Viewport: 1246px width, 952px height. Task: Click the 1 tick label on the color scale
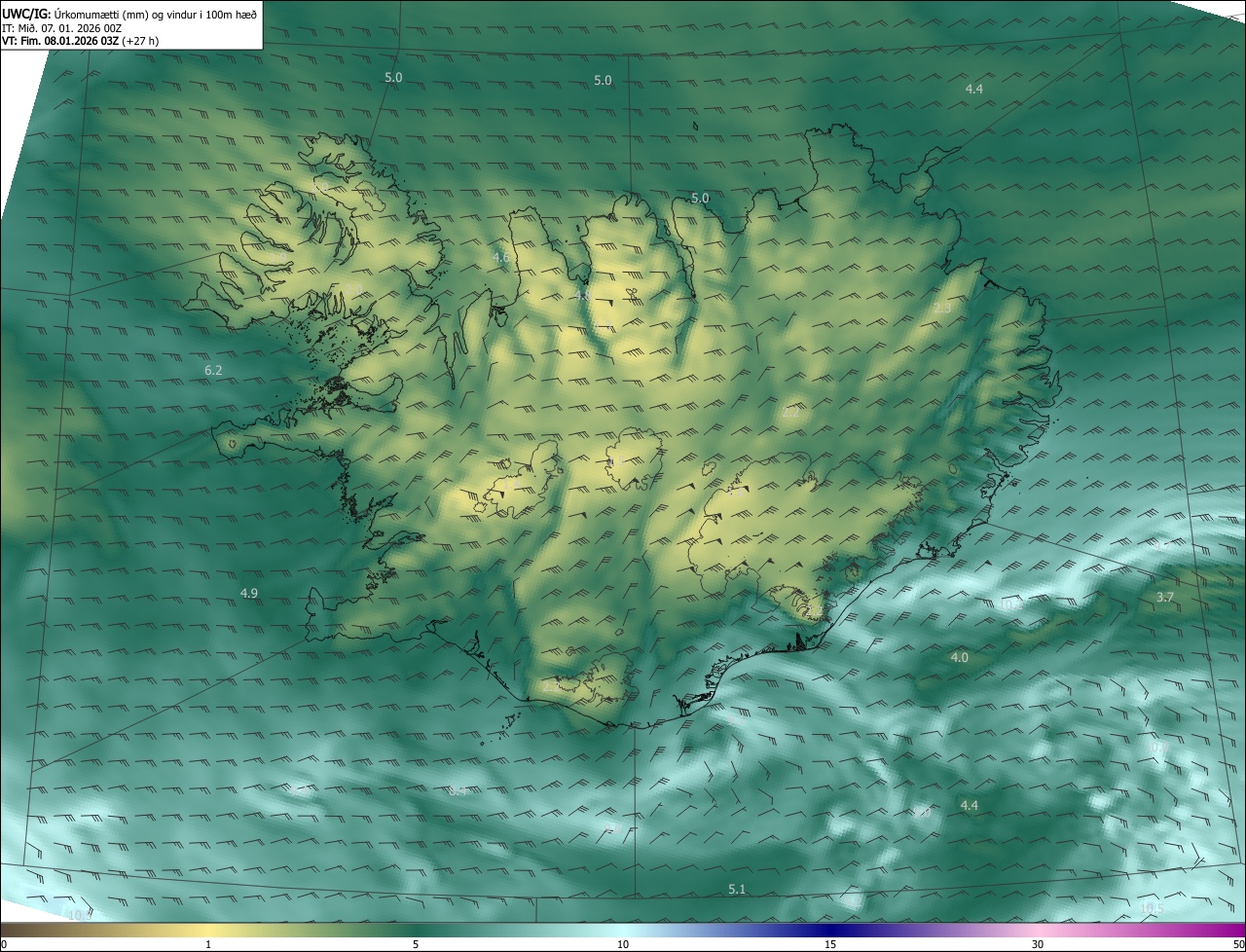pos(208,944)
